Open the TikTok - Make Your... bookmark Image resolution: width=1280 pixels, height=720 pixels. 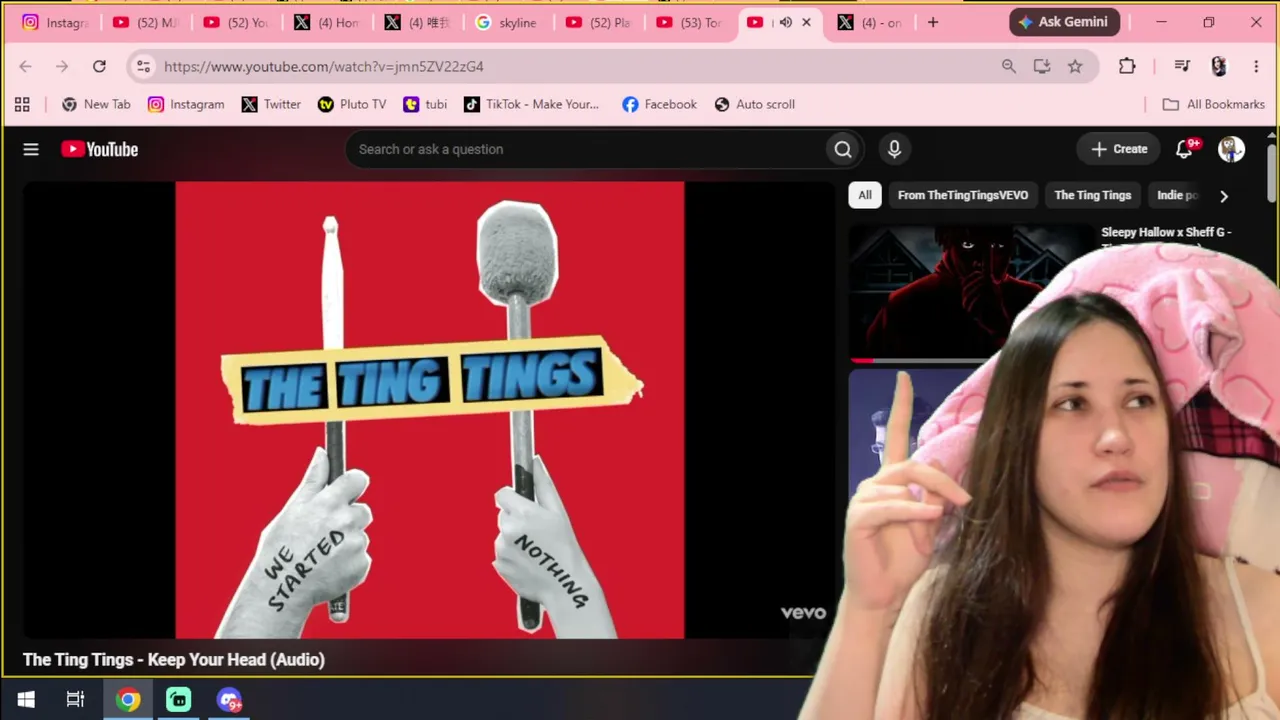pyautogui.click(x=531, y=104)
